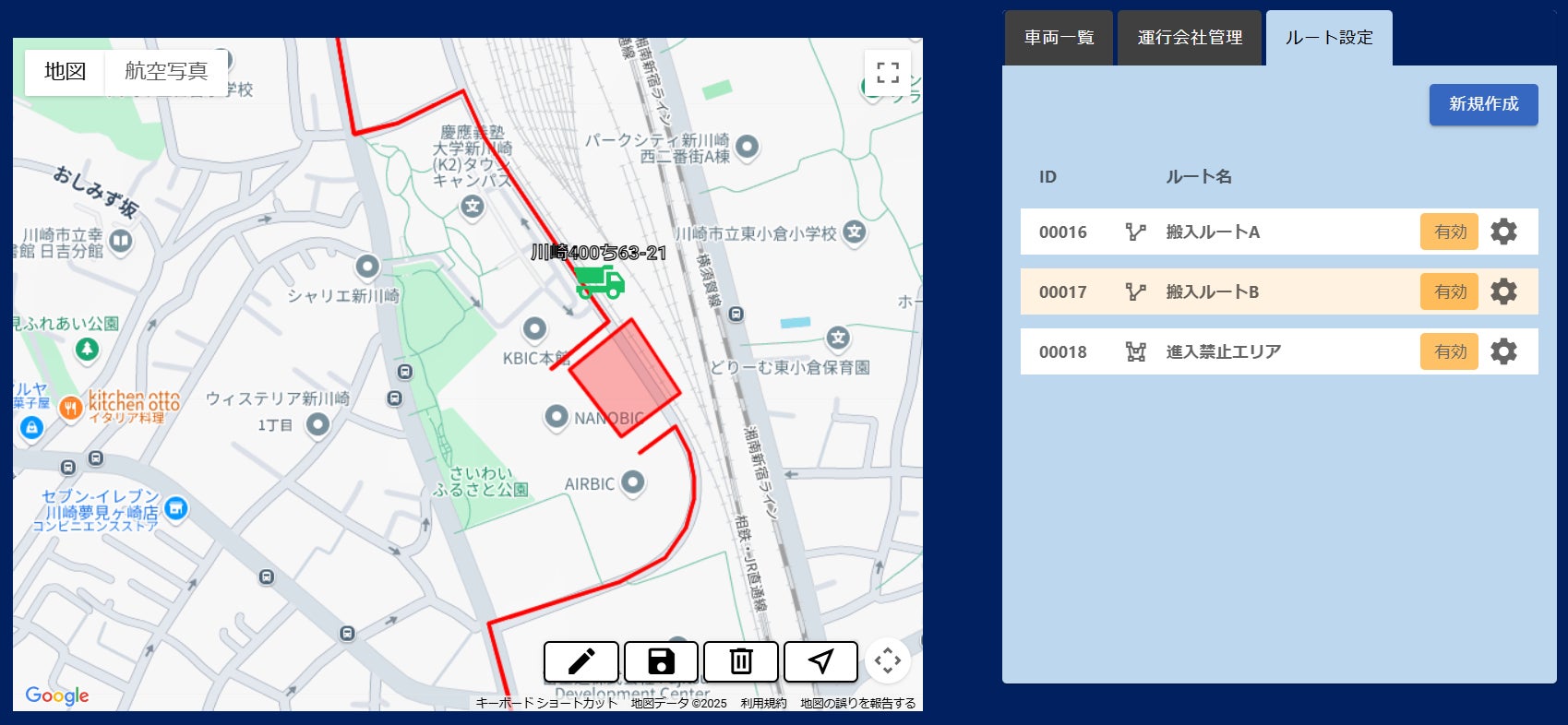Open map camera pan control
The width and height of the screenshot is (1568, 725).
point(888,660)
